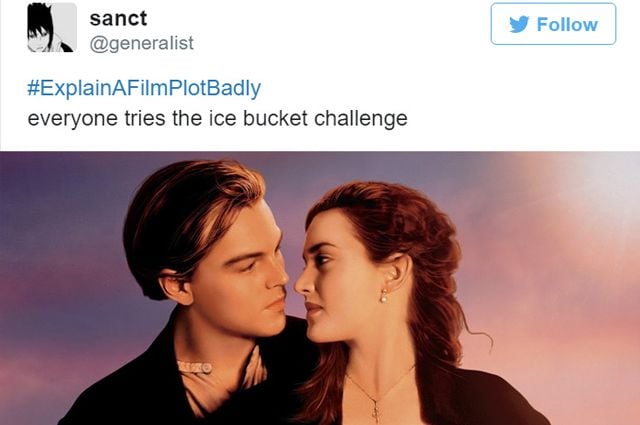Click the word Follow label
Viewport: 640px width, 425px height.
[x=567, y=24]
